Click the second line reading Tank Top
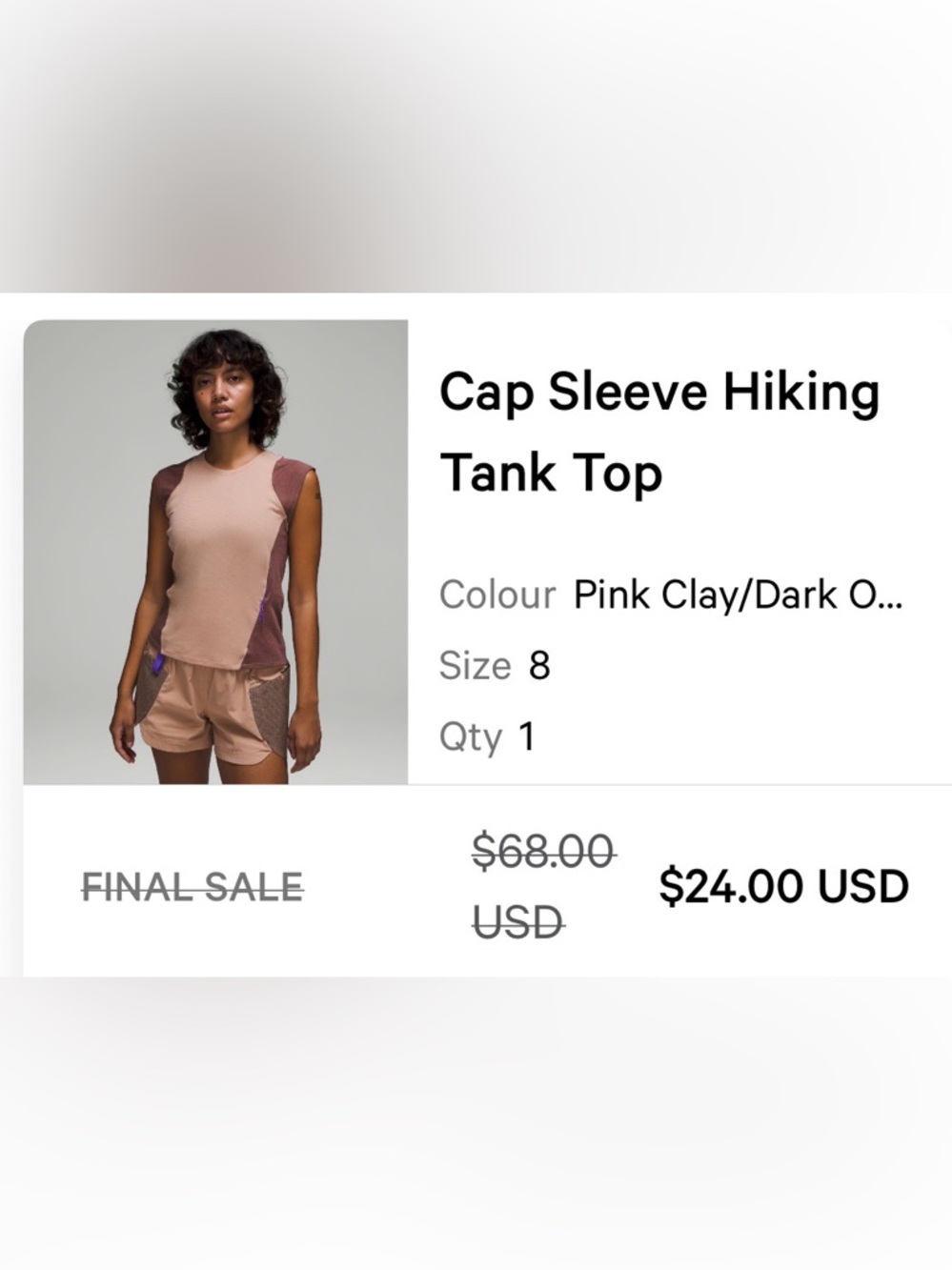The height and width of the screenshot is (1270, 952). (x=551, y=471)
